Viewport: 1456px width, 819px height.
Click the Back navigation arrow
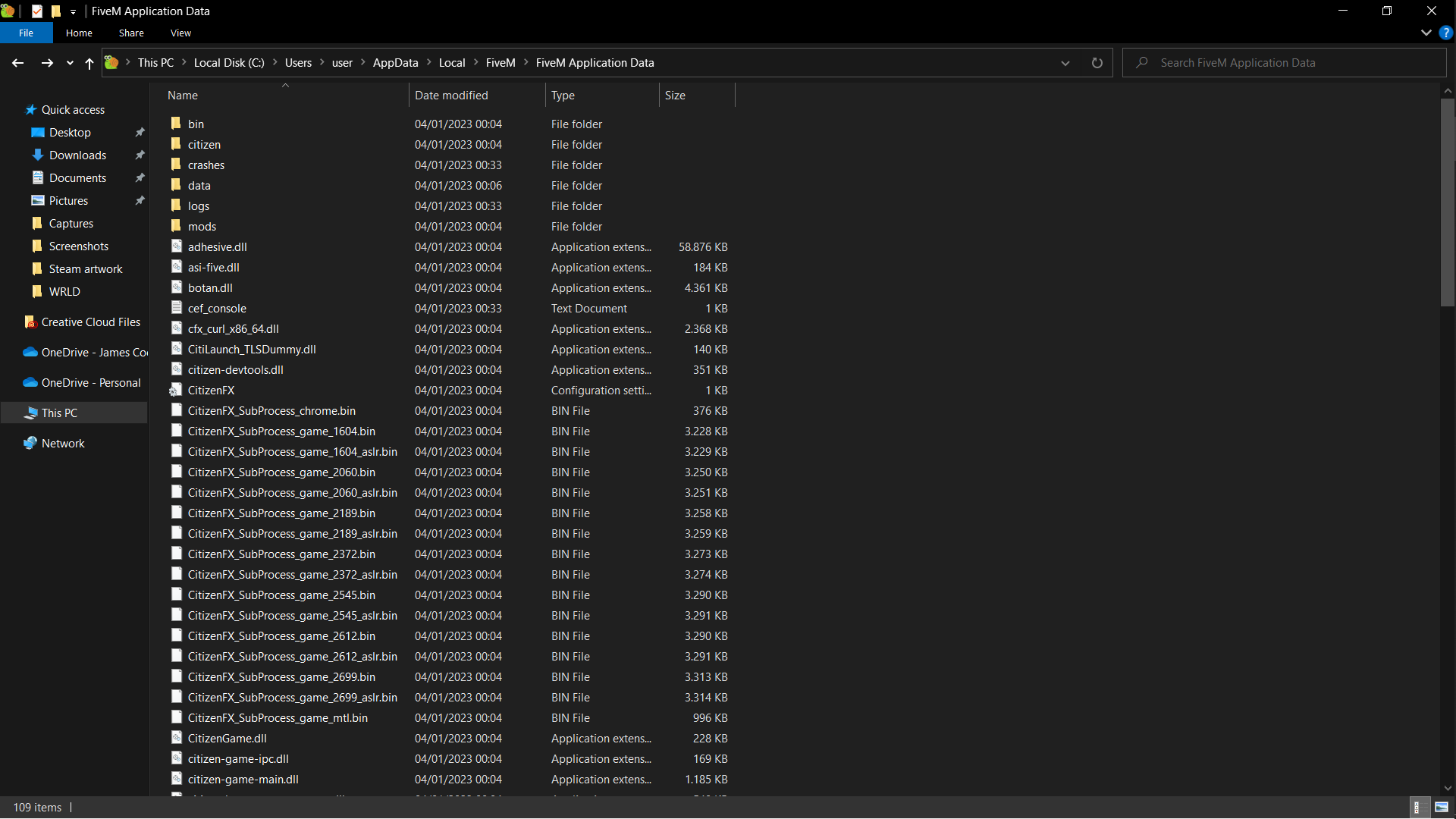(18, 63)
